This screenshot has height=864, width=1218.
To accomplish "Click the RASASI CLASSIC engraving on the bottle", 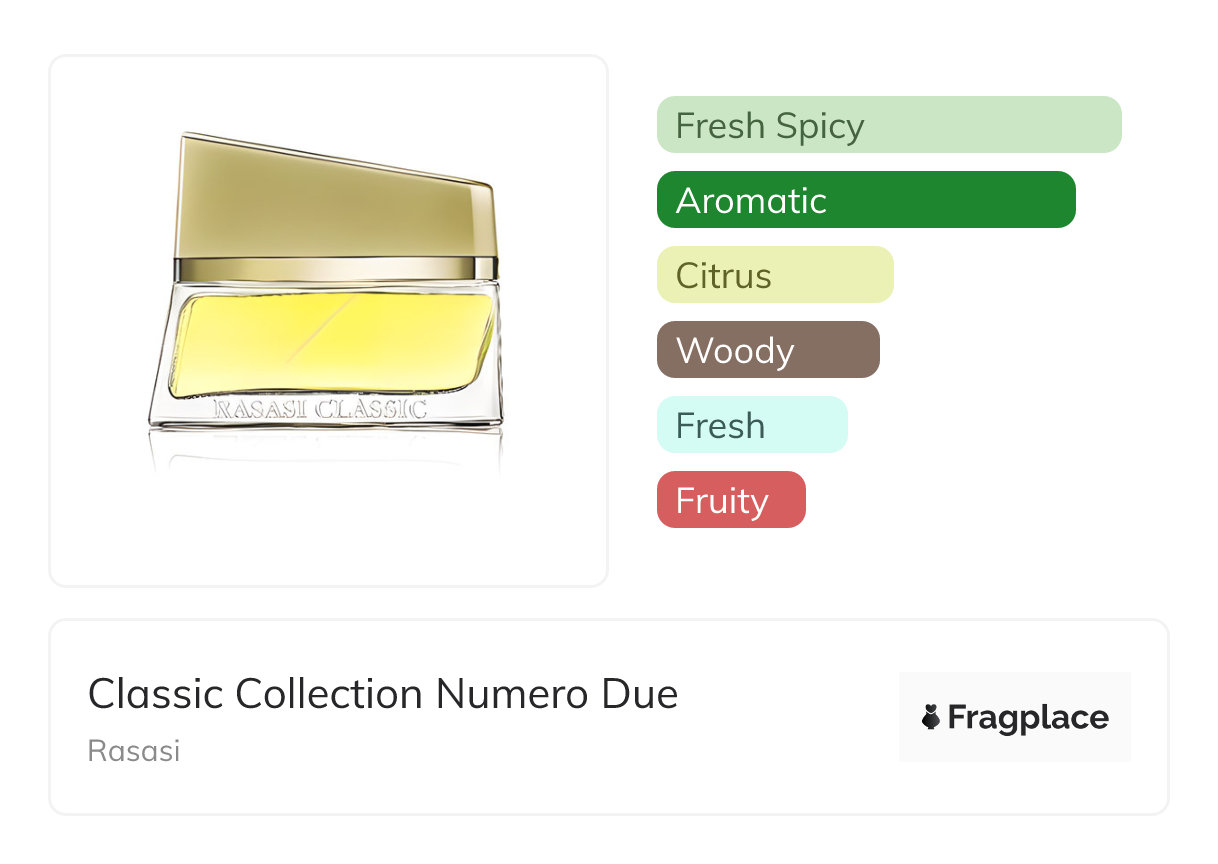I will click(x=320, y=409).
